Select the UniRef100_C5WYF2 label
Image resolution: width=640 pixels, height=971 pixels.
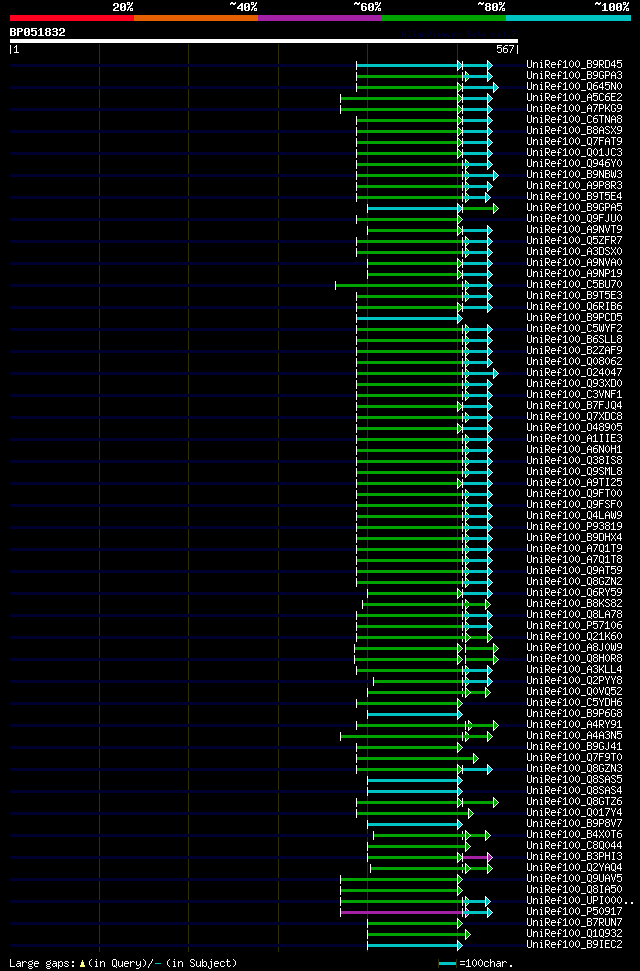tap(574, 328)
